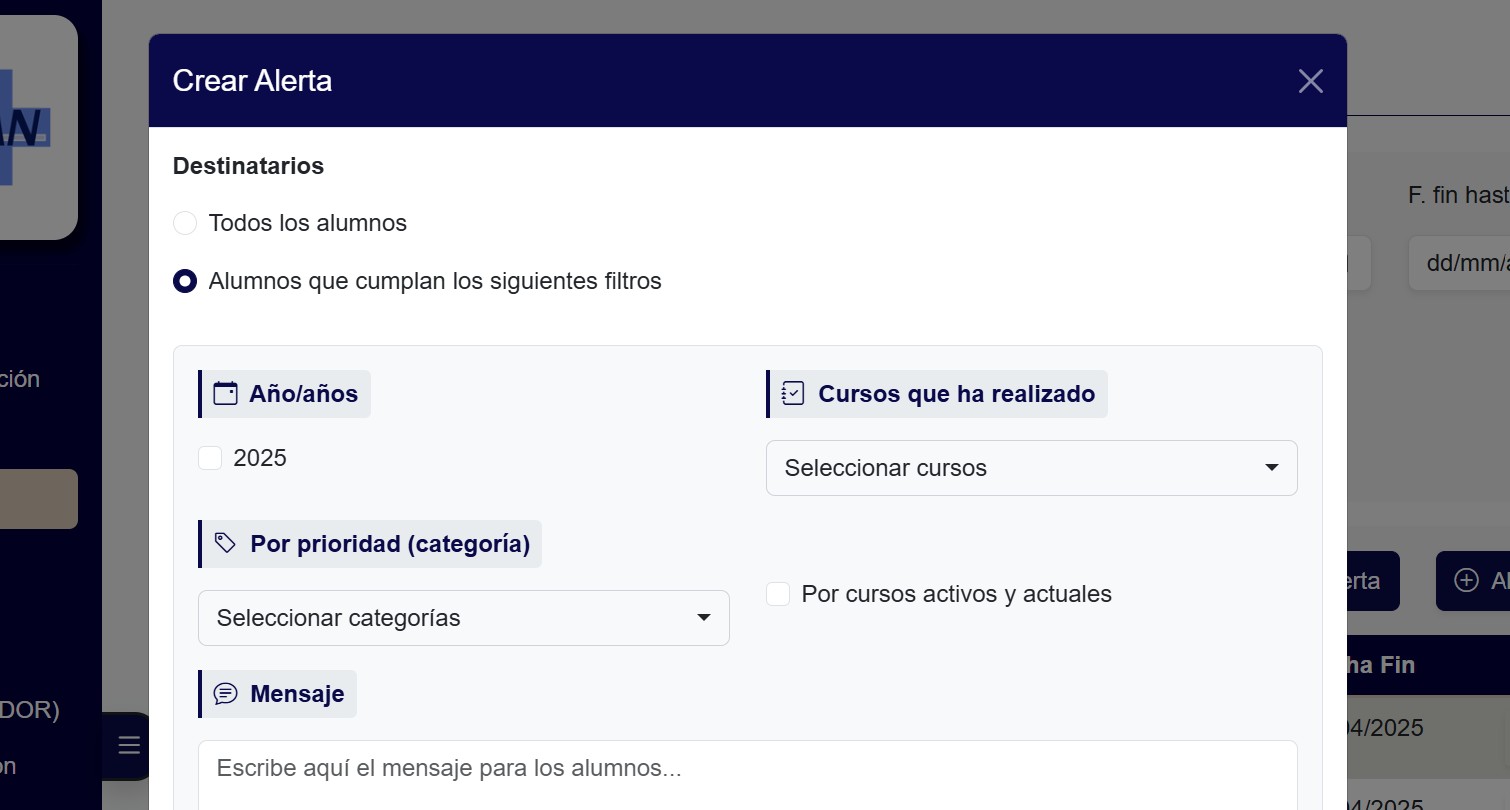Click the plus circle icon behind the dialog
The image size is (1510, 810).
pos(1466,581)
